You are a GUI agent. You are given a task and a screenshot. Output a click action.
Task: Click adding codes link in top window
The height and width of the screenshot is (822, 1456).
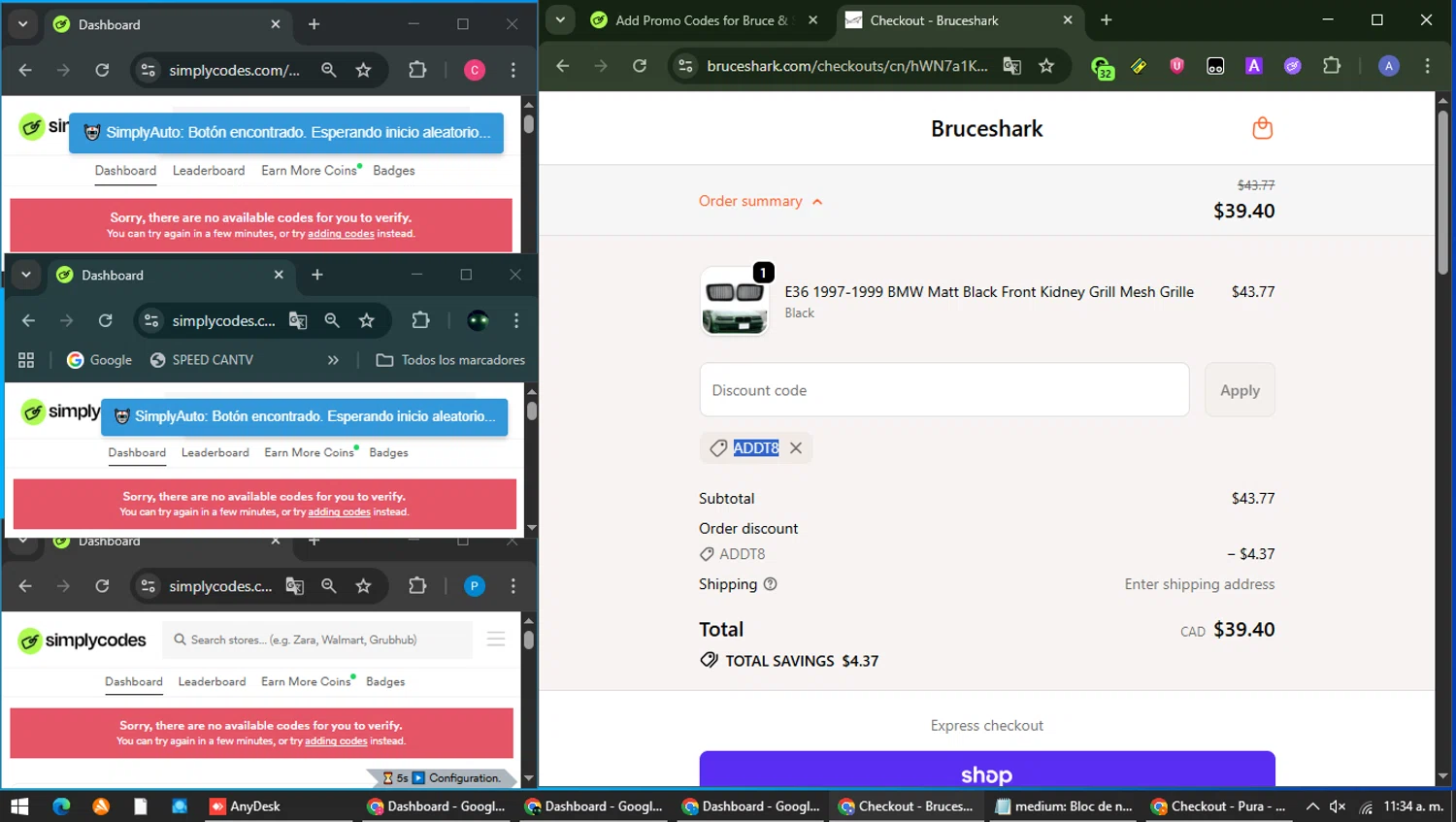[x=341, y=234]
